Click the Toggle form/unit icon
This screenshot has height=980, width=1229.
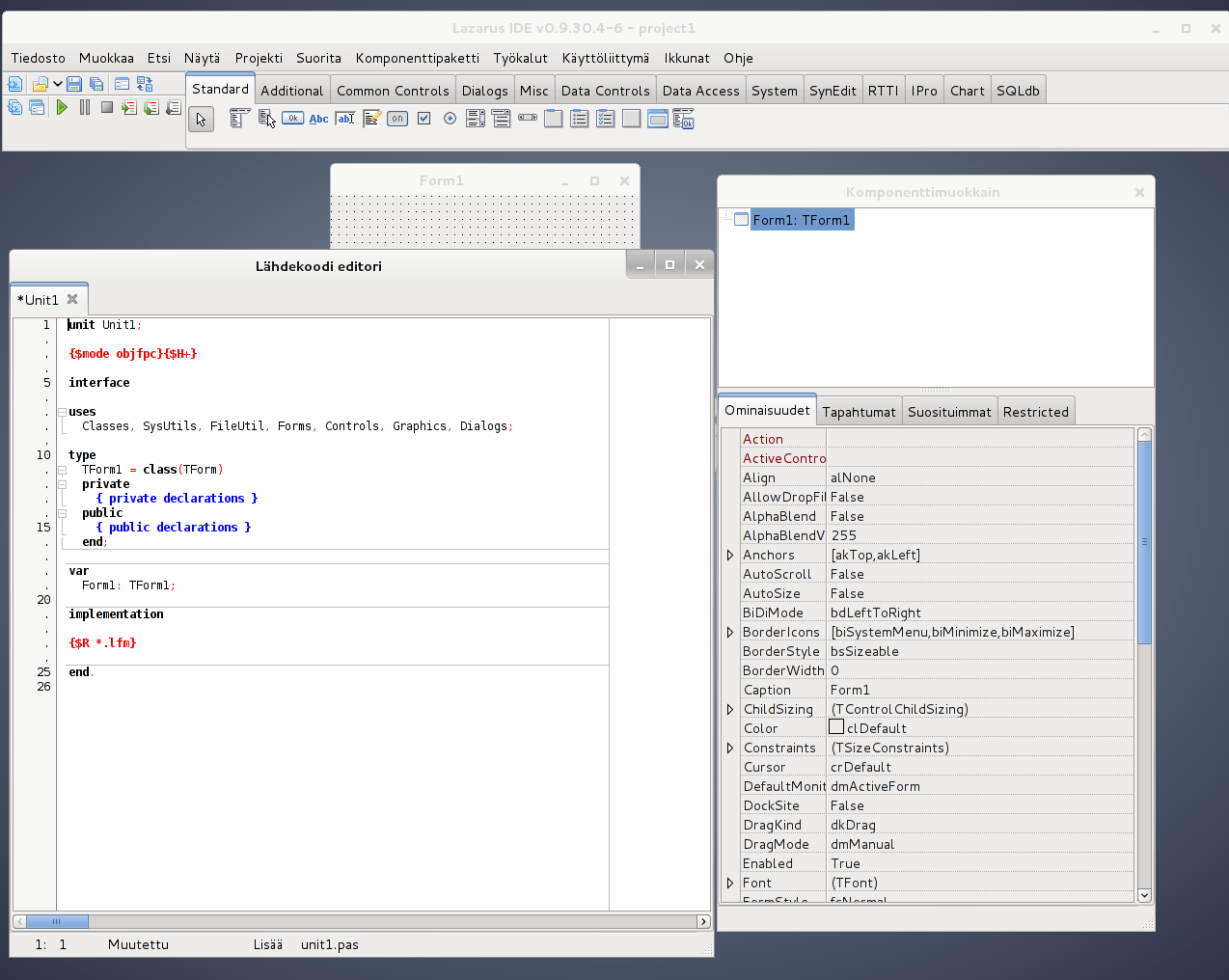coord(145,85)
